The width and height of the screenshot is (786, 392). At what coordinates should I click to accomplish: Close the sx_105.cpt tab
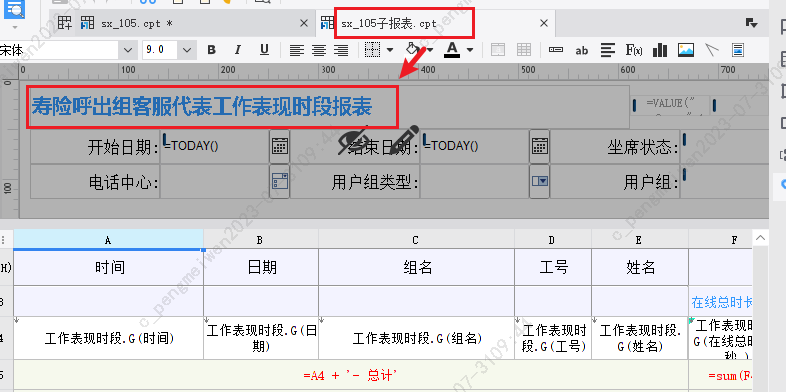[x=304, y=23]
